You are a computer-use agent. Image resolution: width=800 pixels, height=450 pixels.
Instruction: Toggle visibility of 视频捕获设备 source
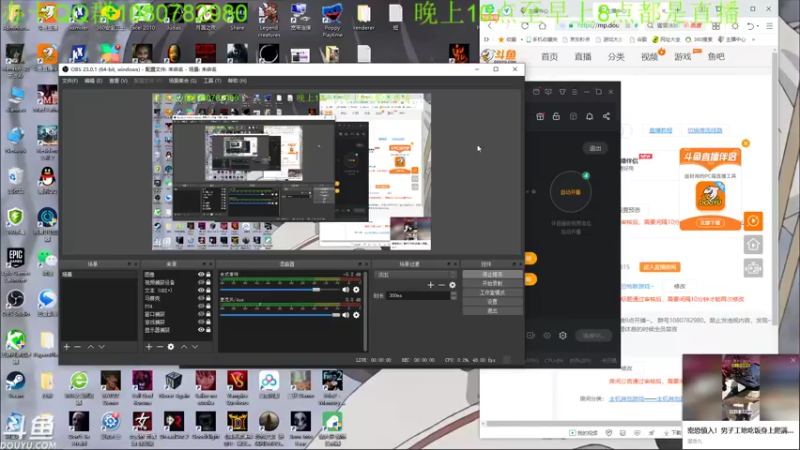point(201,282)
